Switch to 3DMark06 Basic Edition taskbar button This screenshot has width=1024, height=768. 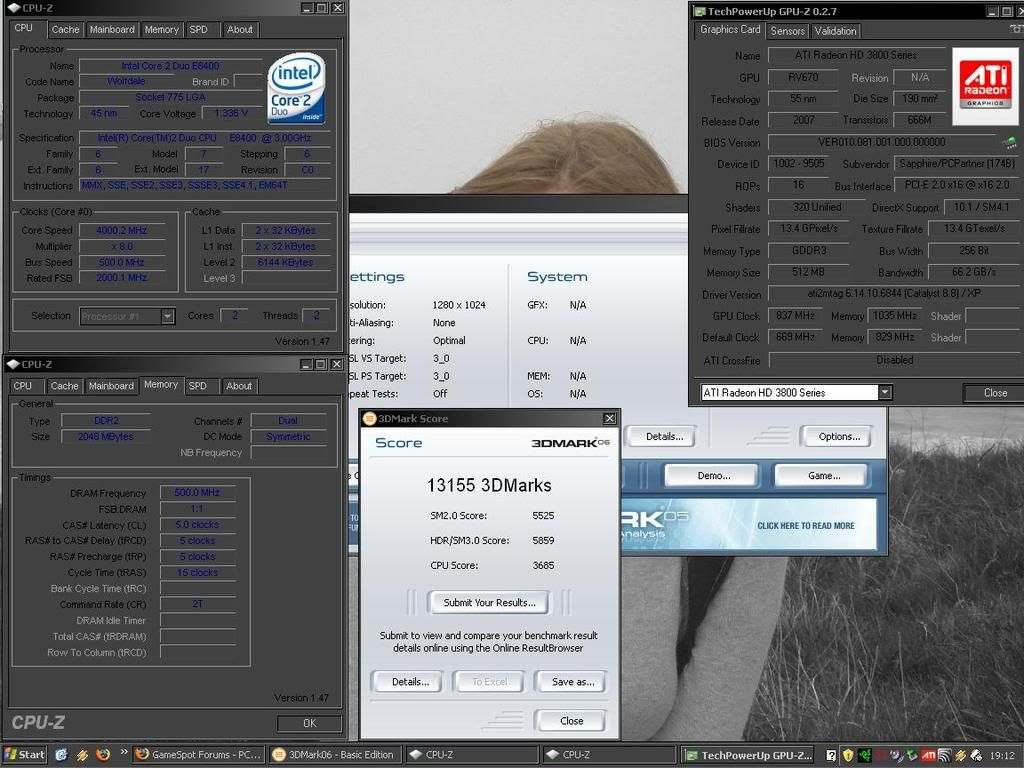[x=334, y=755]
